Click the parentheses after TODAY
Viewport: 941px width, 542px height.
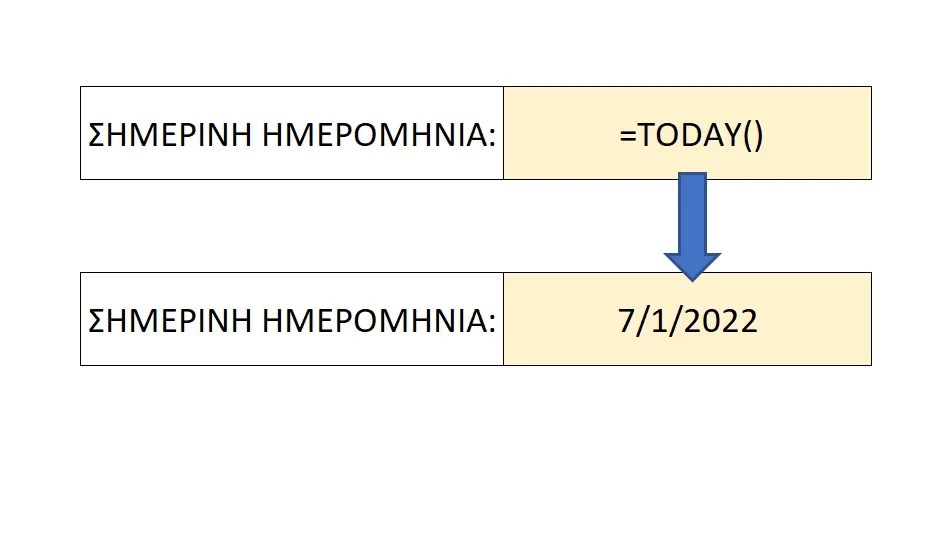click(753, 136)
